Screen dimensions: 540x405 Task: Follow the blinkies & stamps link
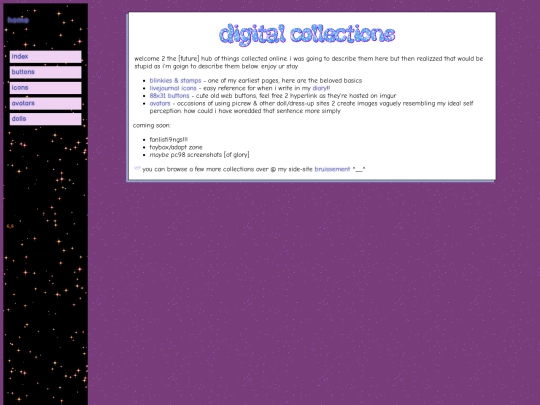pos(175,81)
